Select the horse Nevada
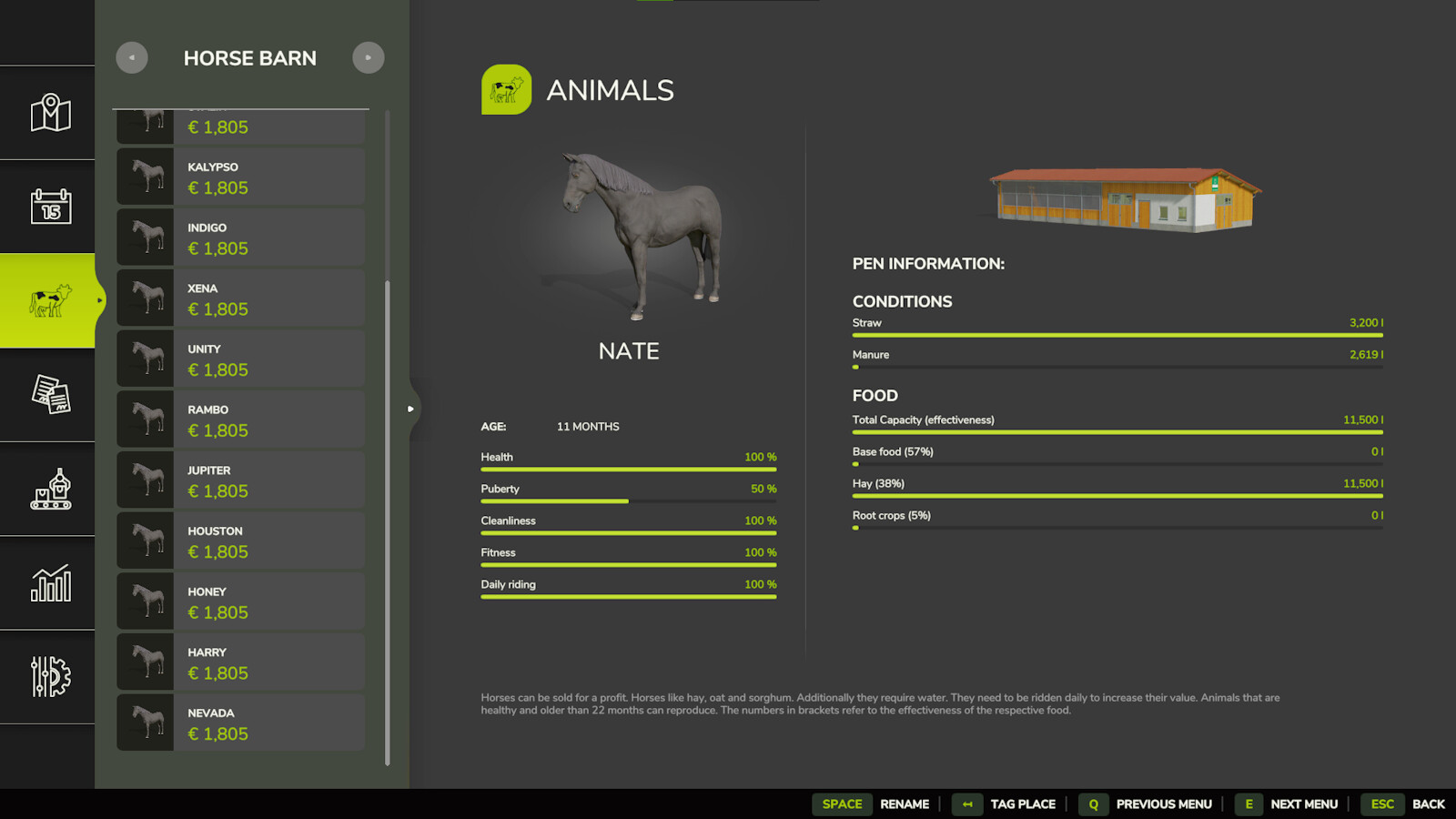 [239, 723]
